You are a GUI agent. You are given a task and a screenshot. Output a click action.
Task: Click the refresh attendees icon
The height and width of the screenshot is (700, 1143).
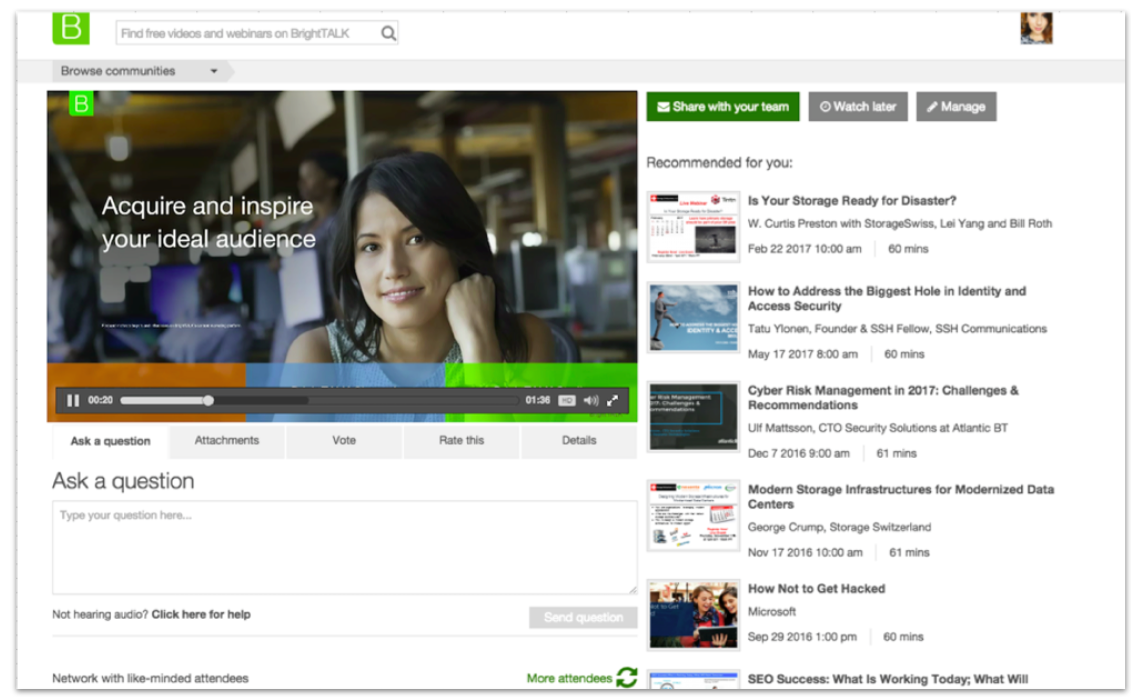pyautogui.click(x=627, y=677)
